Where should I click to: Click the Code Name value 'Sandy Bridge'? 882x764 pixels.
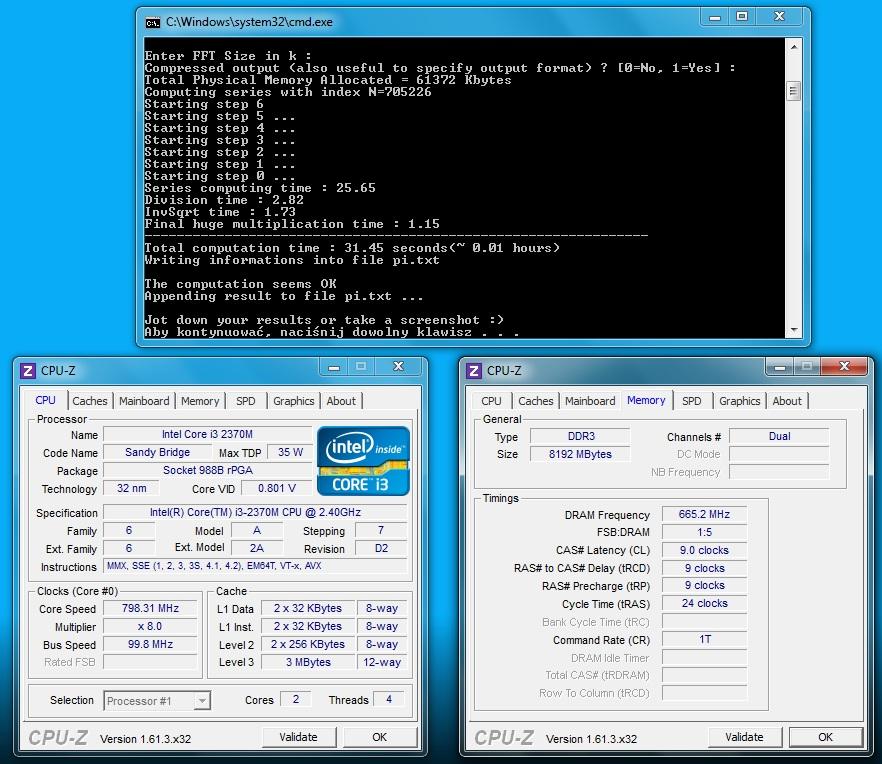coord(158,452)
